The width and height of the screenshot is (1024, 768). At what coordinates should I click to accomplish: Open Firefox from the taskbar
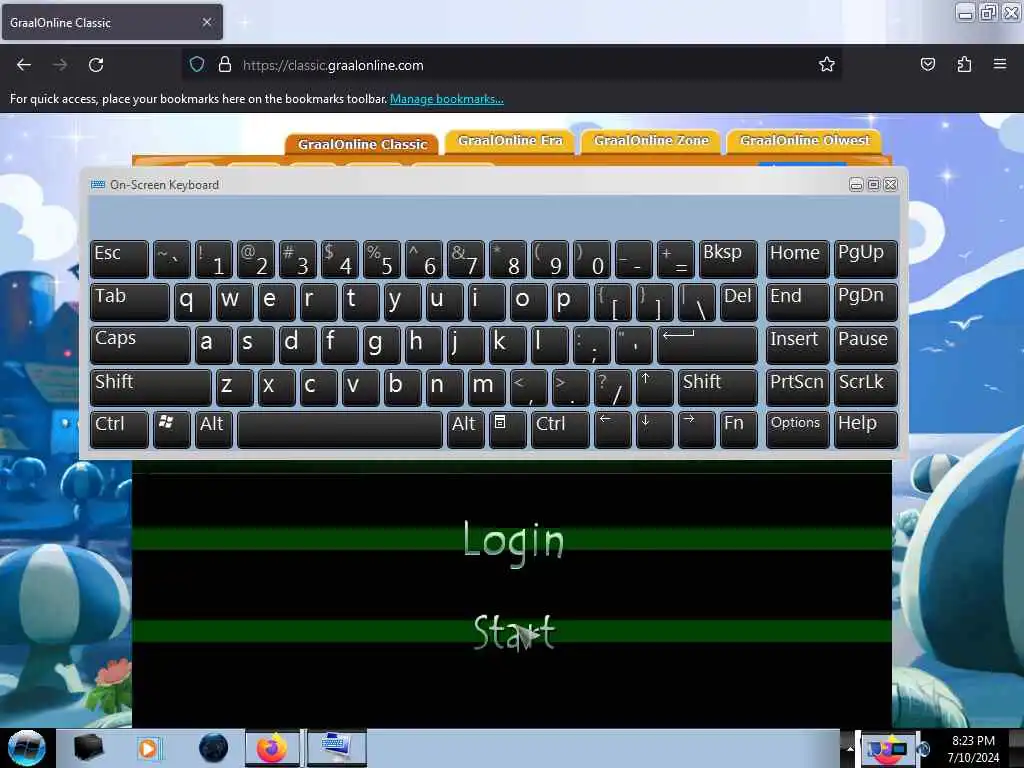pos(272,748)
